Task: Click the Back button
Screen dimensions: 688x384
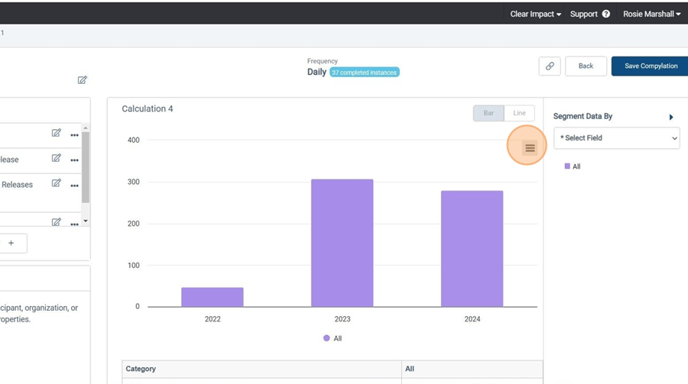Action: pos(585,66)
